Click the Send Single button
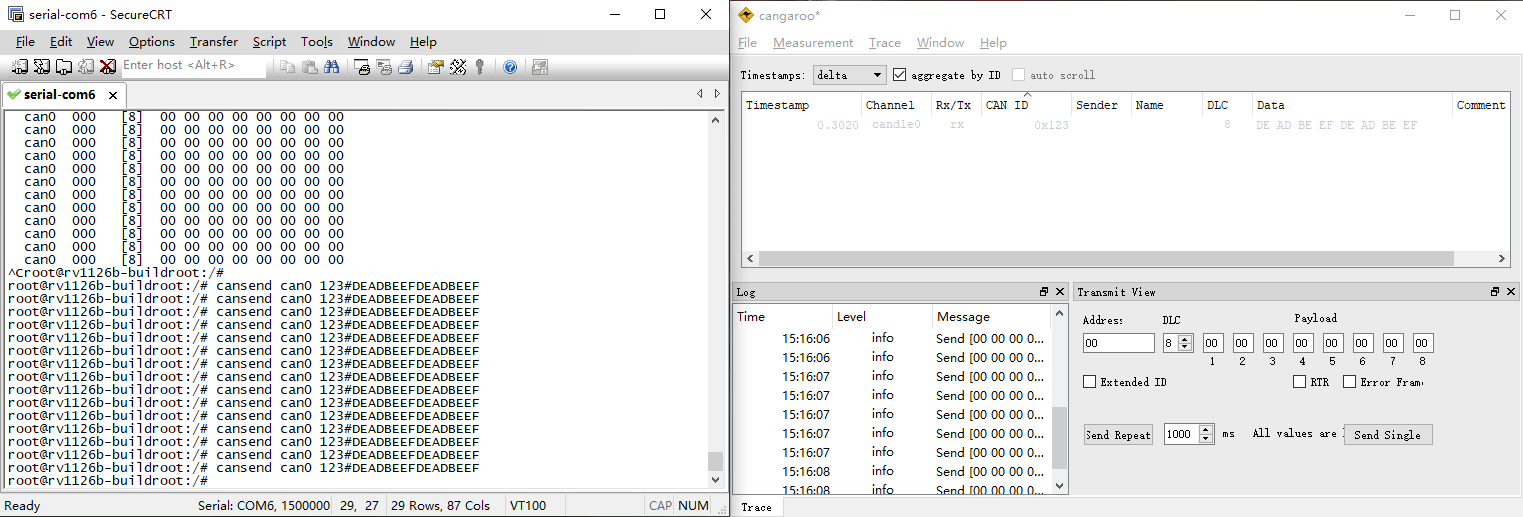The width and height of the screenshot is (1523, 517). tap(1387, 434)
